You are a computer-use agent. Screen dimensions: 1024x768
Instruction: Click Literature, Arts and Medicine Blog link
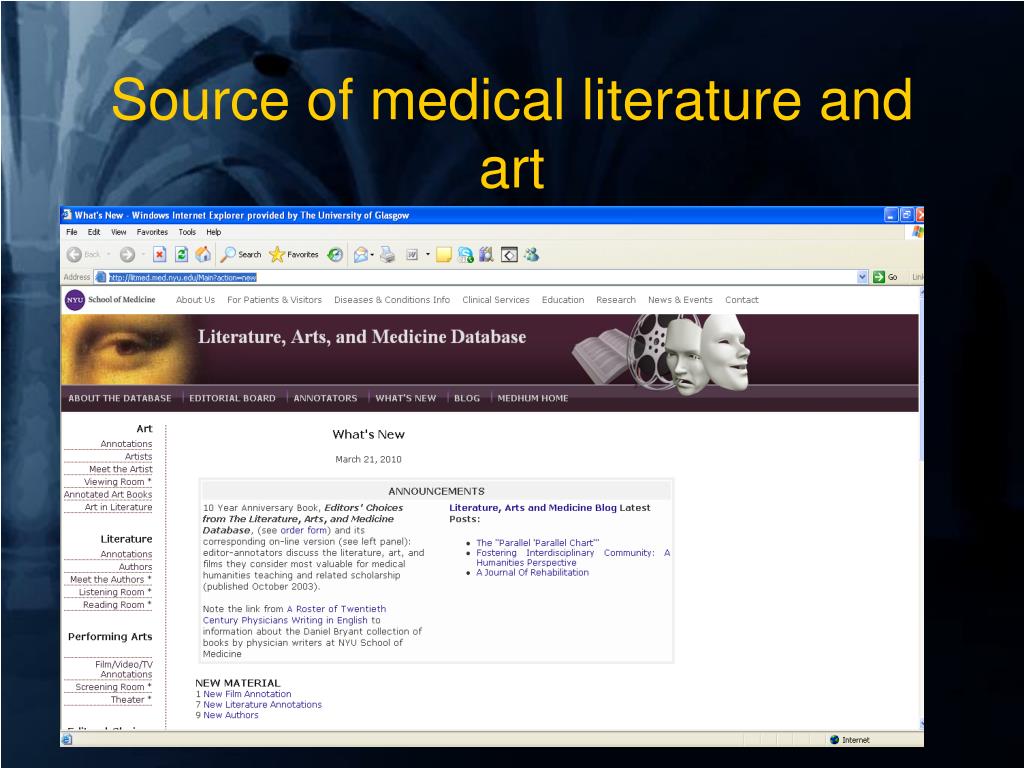tap(533, 507)
